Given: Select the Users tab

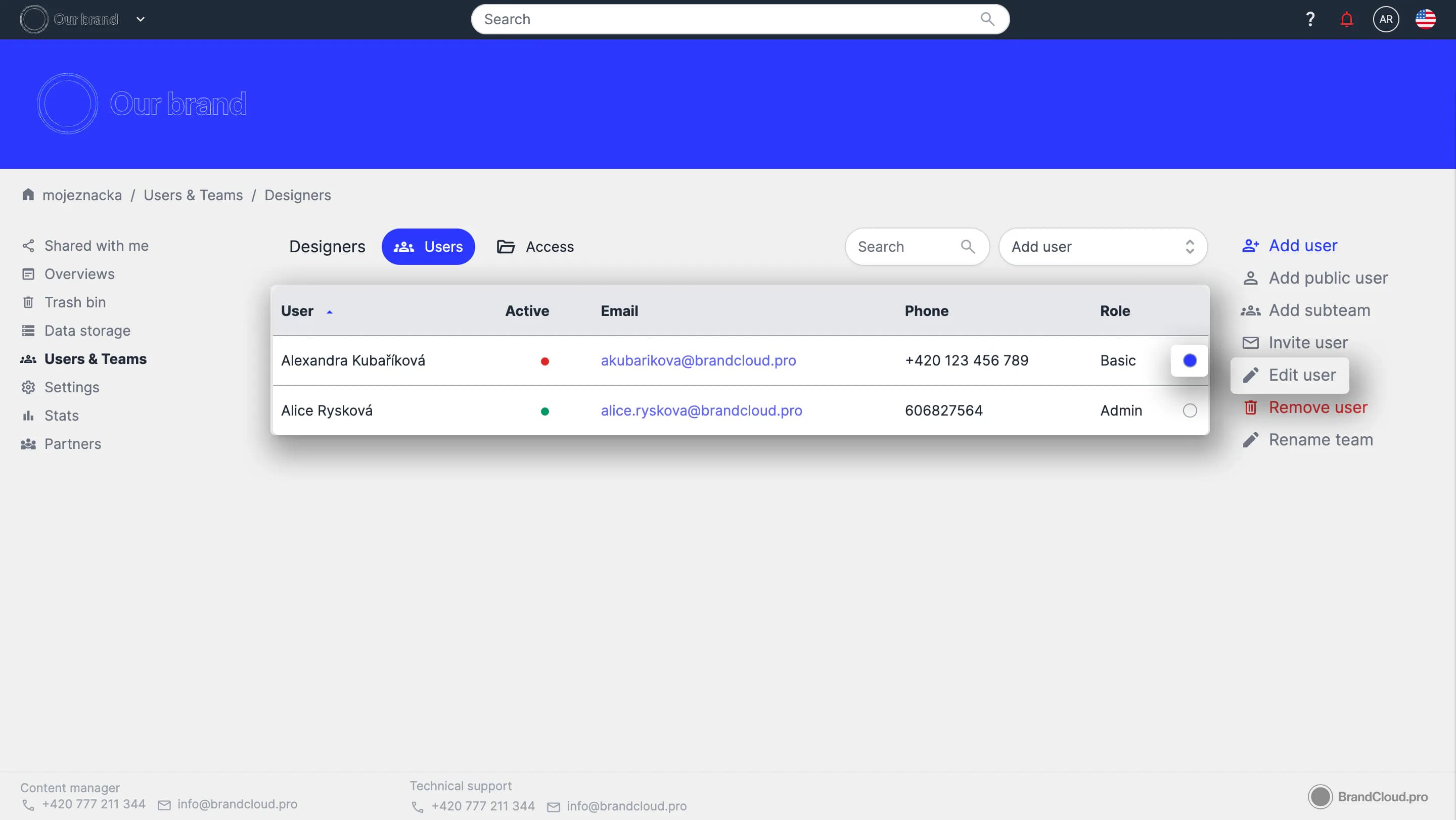Looking at the screenshot, I should pos(428,246).
